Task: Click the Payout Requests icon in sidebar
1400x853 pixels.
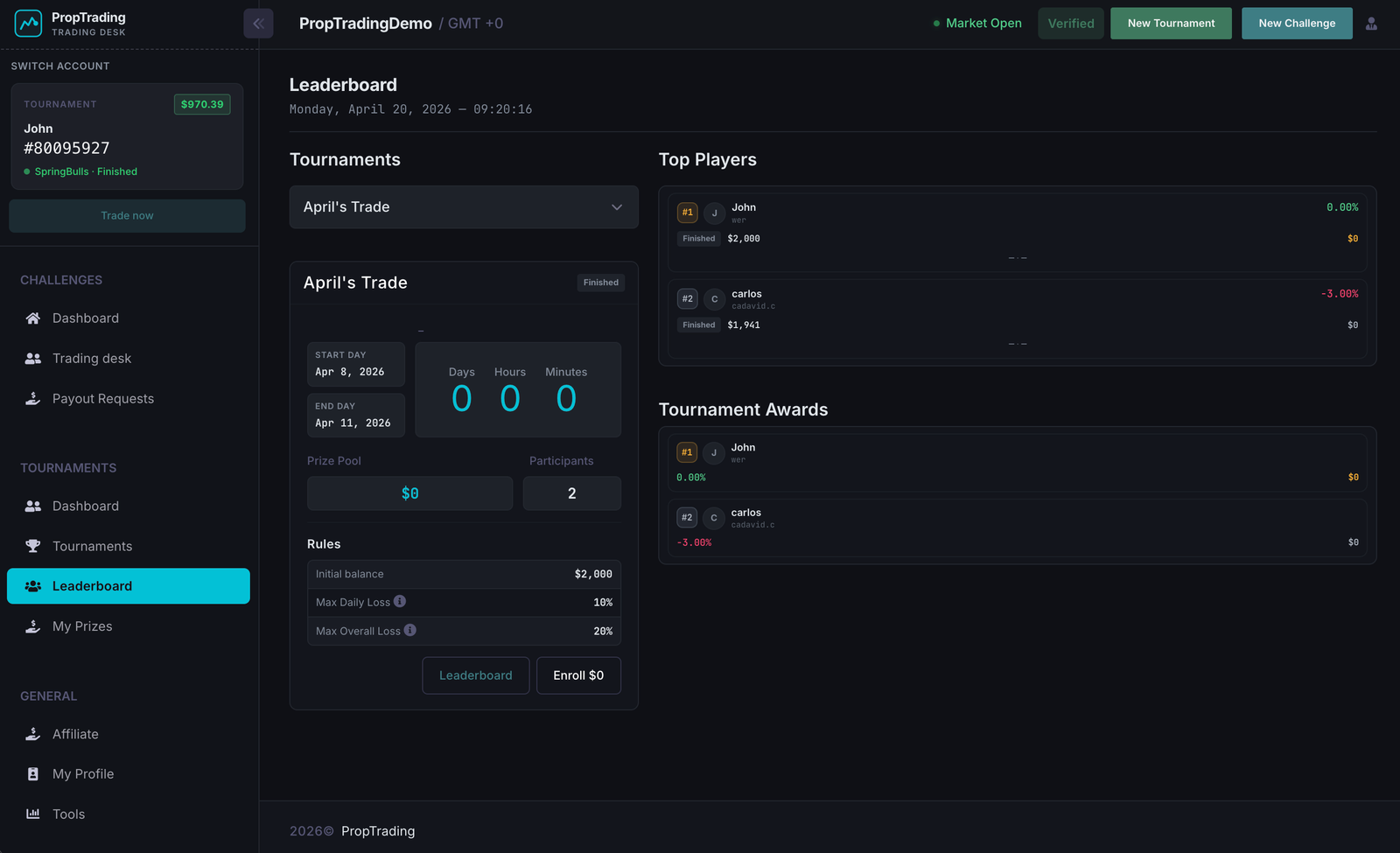Action: pos(32,398)
